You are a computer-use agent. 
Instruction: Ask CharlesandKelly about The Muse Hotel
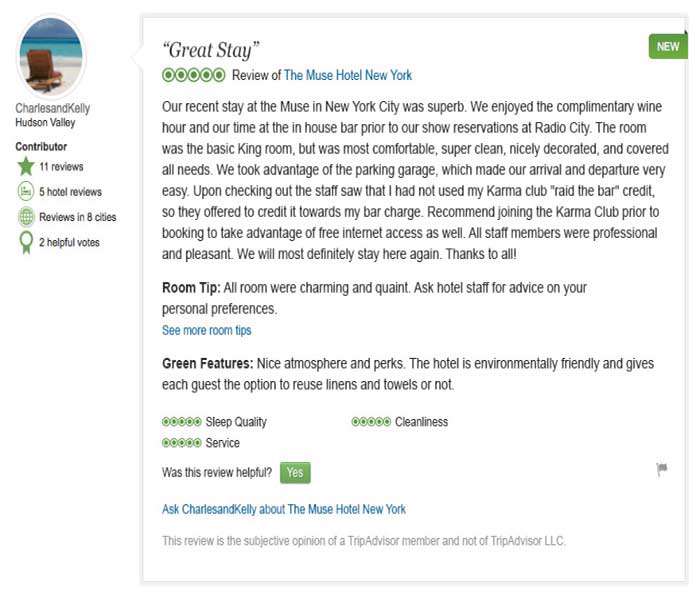[284, 509]
